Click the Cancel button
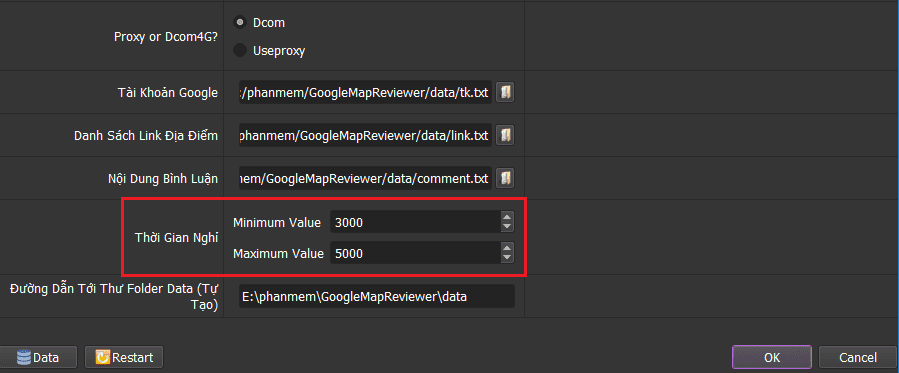This screenshot has height=373, width=899. [x=858, y=357]
